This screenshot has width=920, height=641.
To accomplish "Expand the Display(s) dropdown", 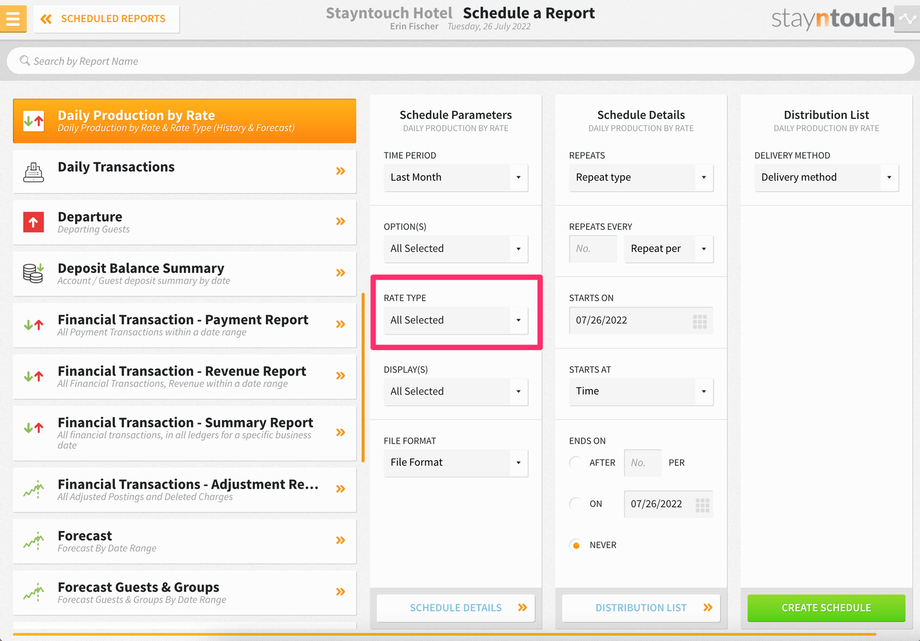I will [456, 391].
